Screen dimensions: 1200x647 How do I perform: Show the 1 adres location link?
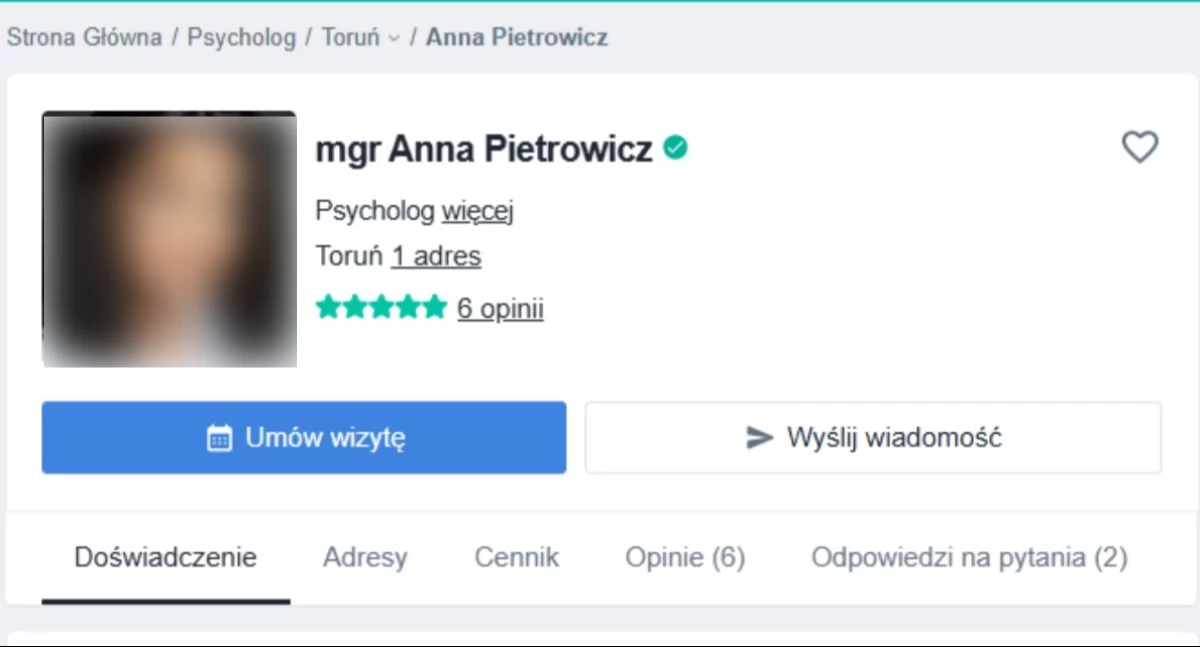coord(436,257)
